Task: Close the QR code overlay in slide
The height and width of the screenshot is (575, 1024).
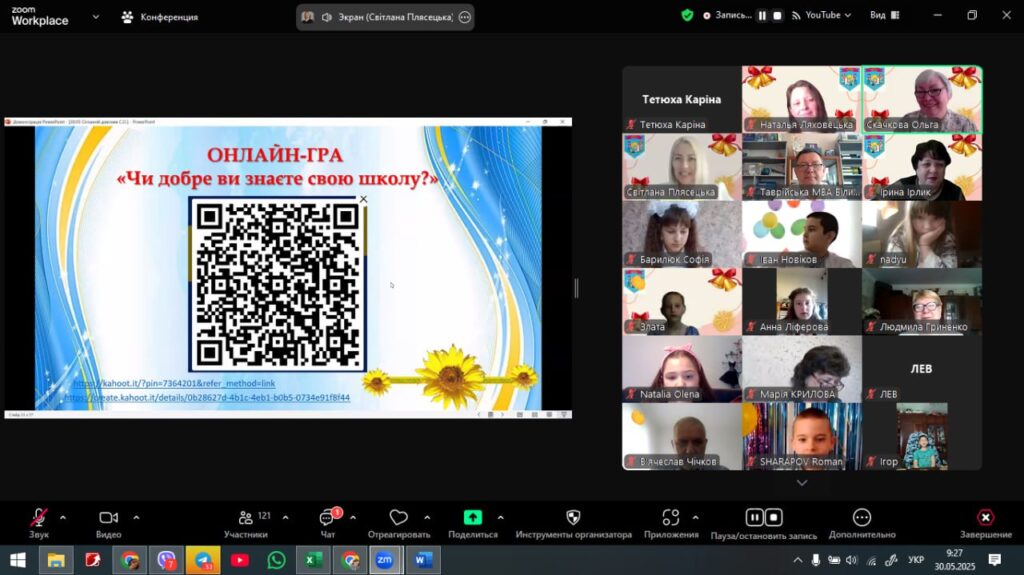Action: point(364,199)
